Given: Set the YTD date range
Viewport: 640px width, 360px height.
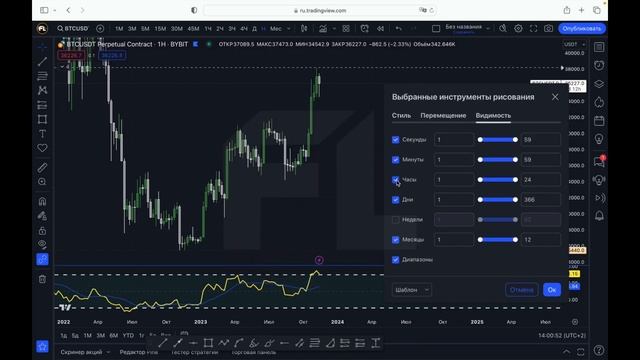Looking at the screenshot, I should pyautogui.click(x=128, y=336).
